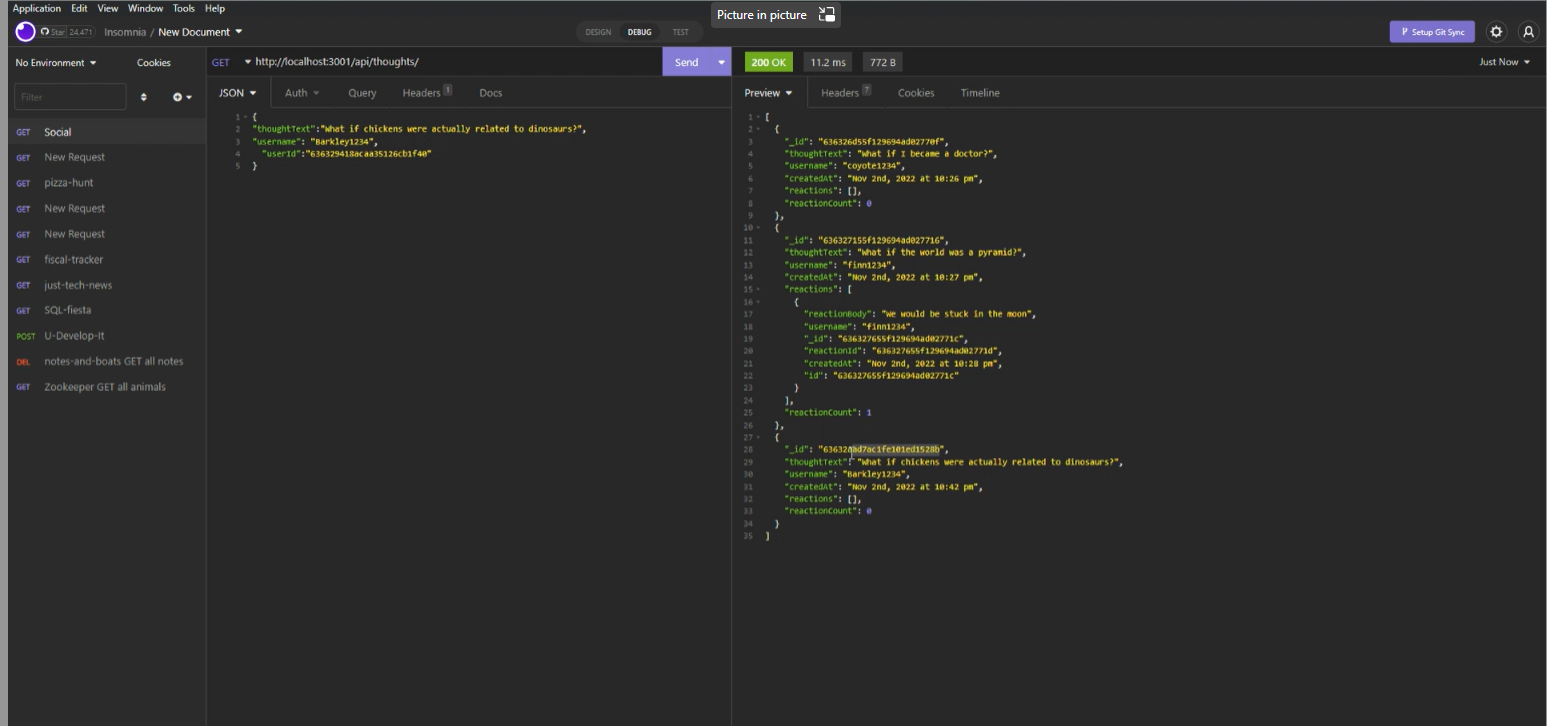Click the Setup Git Sync button

click(1431, 31)
